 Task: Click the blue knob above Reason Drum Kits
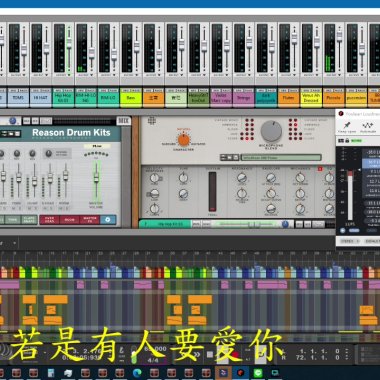(x=13, y=121)
